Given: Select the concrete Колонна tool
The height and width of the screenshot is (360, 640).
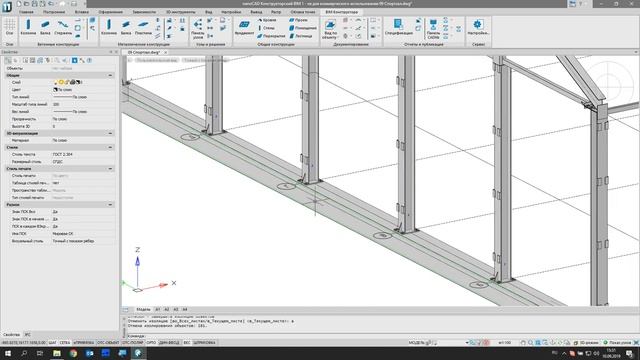Looking at the screenshot, I should click(28, 27).
